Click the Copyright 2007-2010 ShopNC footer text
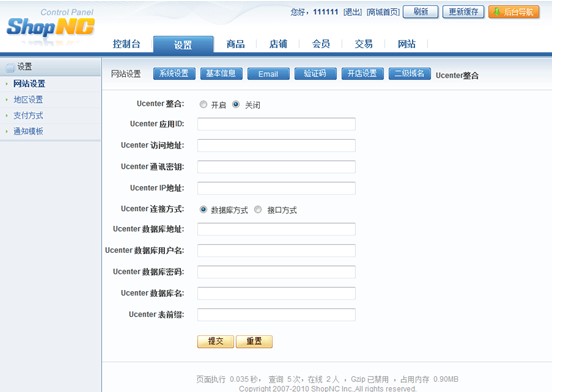The height and width of the screenshot is (392, 567). pyautogui.click(x=328, y=389)
